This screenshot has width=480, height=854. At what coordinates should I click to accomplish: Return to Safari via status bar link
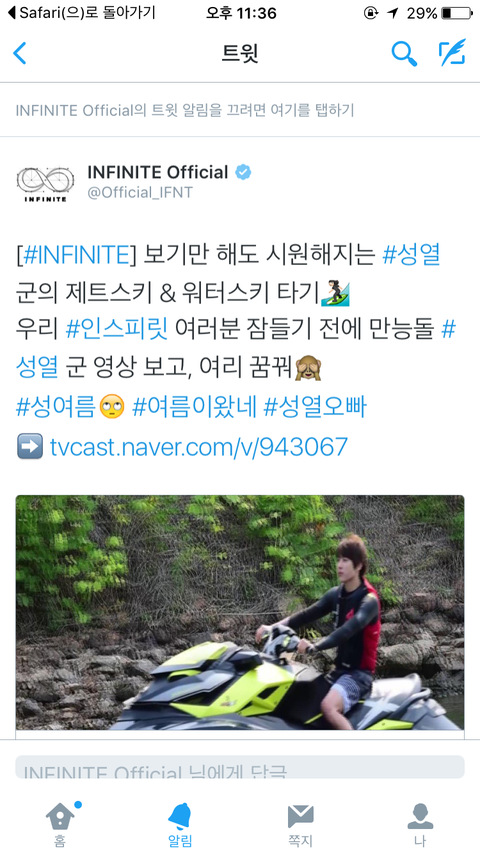[x=82, y=13]
